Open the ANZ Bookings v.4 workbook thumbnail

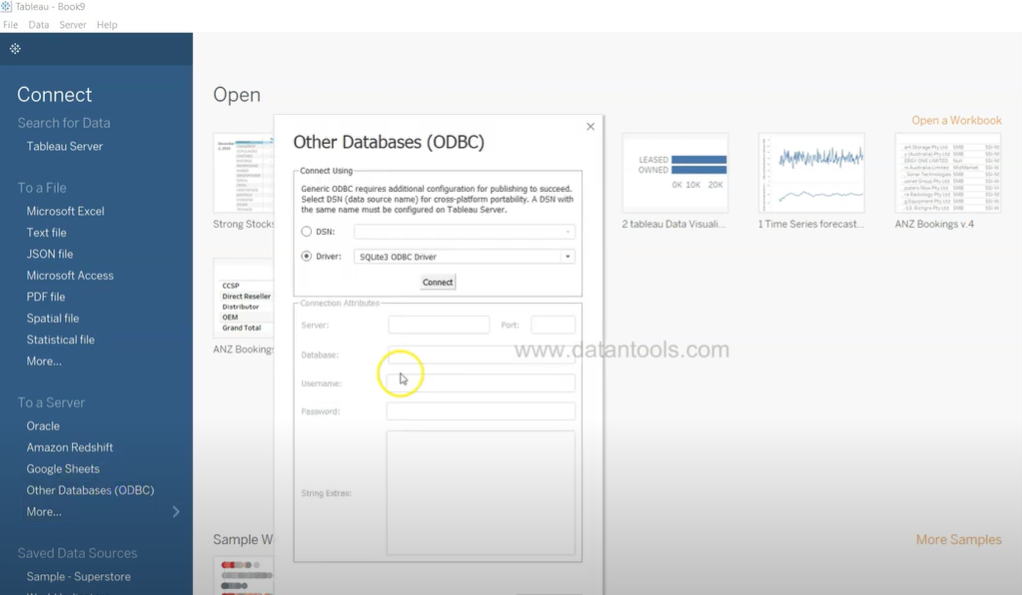(948, 173)
